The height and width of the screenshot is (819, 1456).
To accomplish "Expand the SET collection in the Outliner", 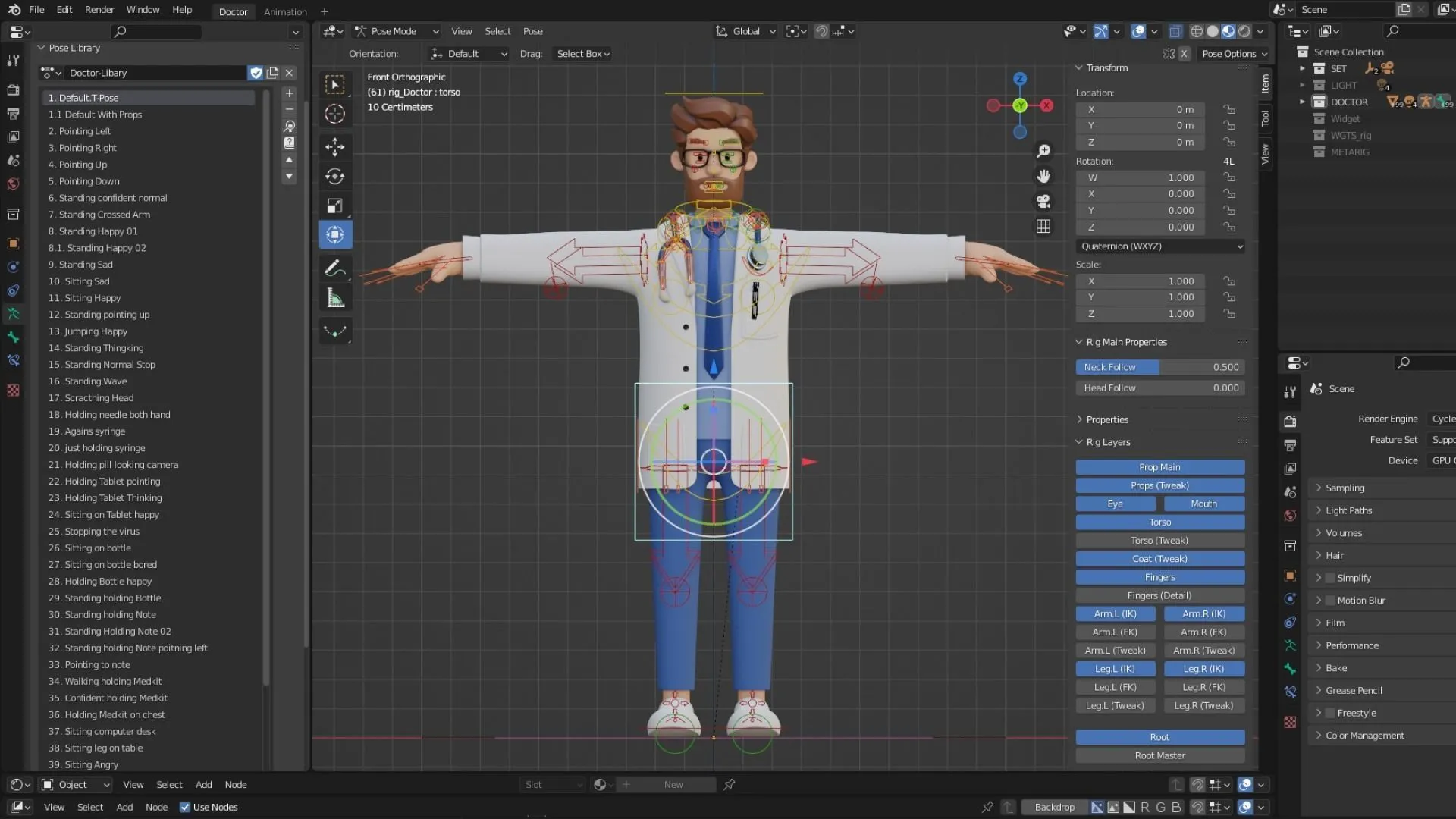I will point(1303,68).
